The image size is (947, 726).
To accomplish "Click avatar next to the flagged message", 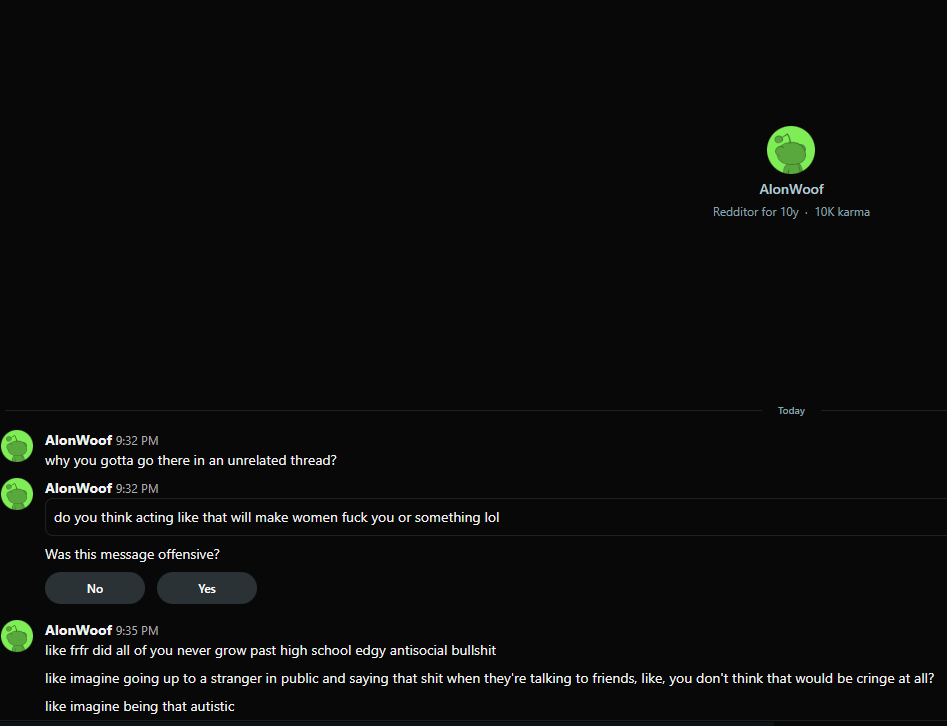I will (17, 494).
